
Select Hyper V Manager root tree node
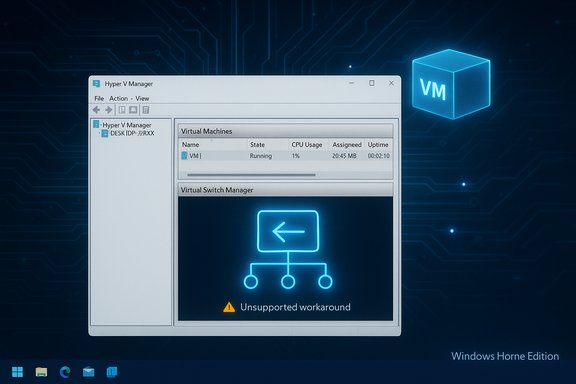[127, 125]
